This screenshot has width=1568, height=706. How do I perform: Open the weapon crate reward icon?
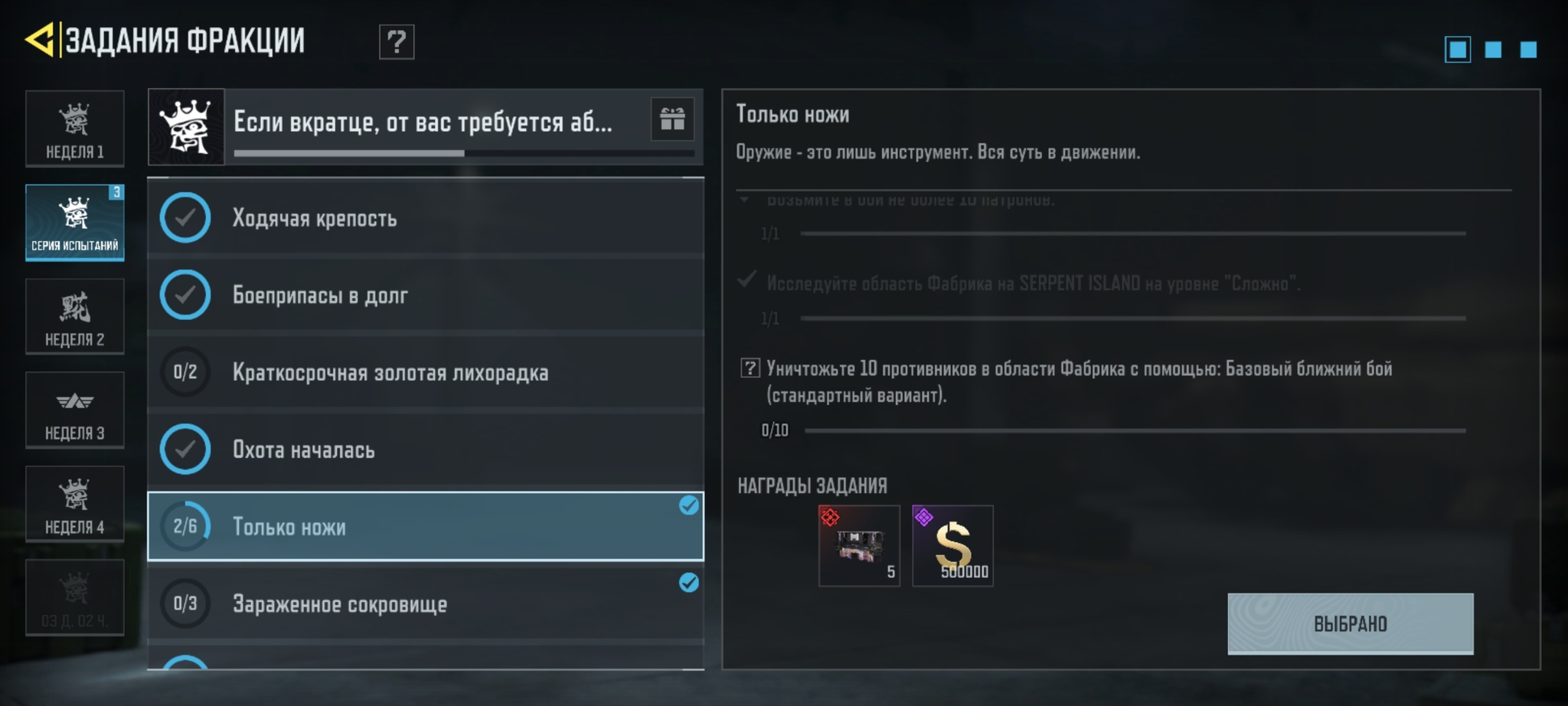[859, 545]
